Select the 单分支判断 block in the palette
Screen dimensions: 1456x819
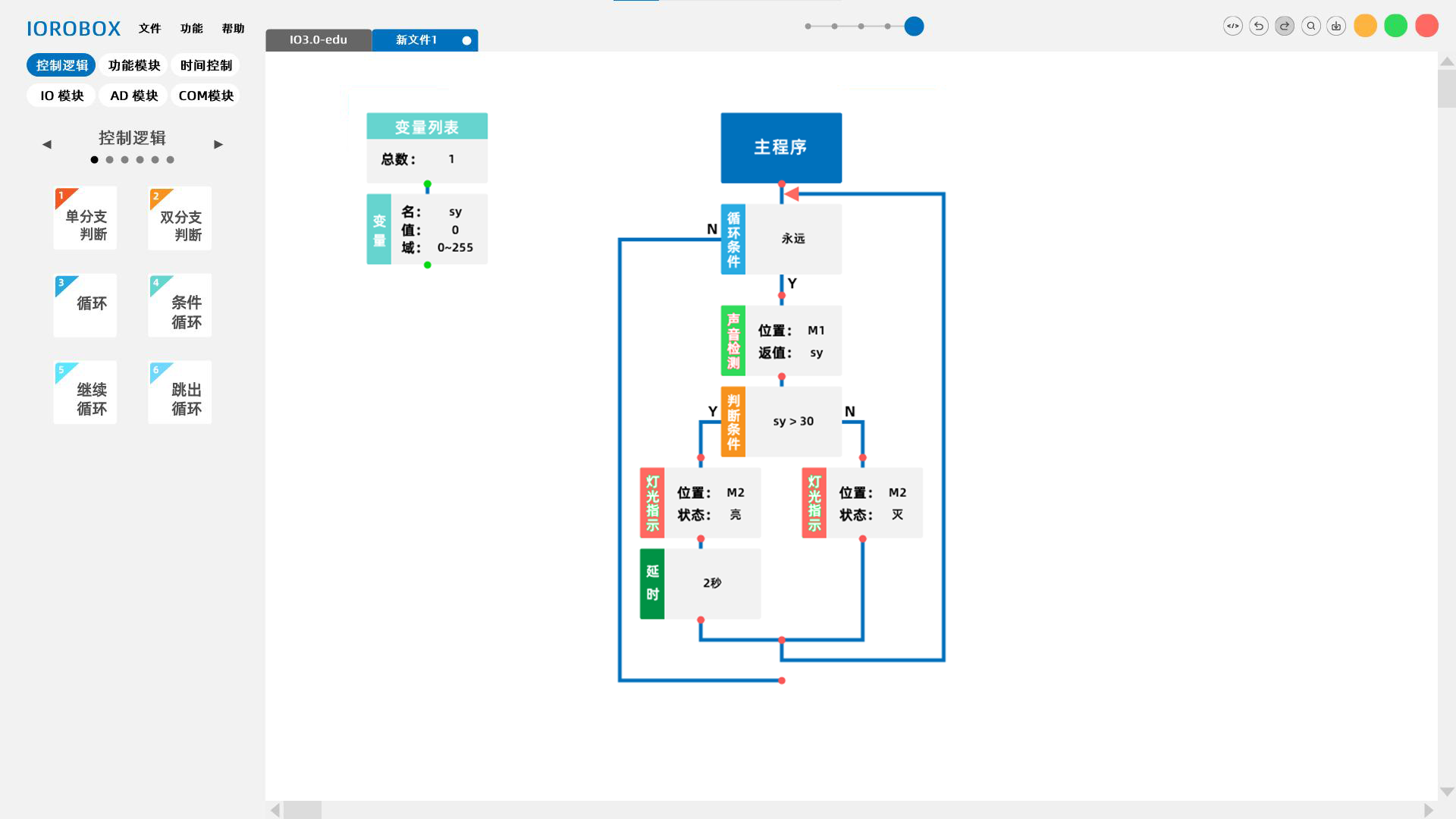pyautogui.click(x=84, y=218)
